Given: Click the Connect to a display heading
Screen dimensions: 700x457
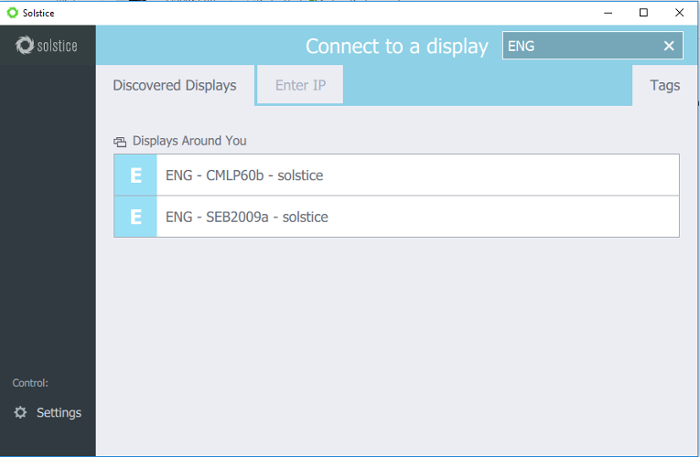Looking at the screenshot, I should tap(397, 46).
